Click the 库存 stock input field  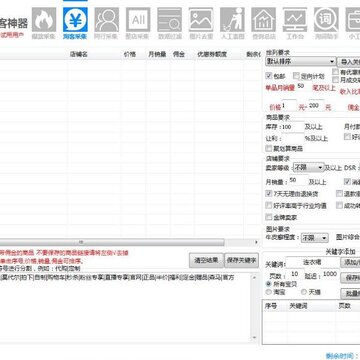(293, 127)
